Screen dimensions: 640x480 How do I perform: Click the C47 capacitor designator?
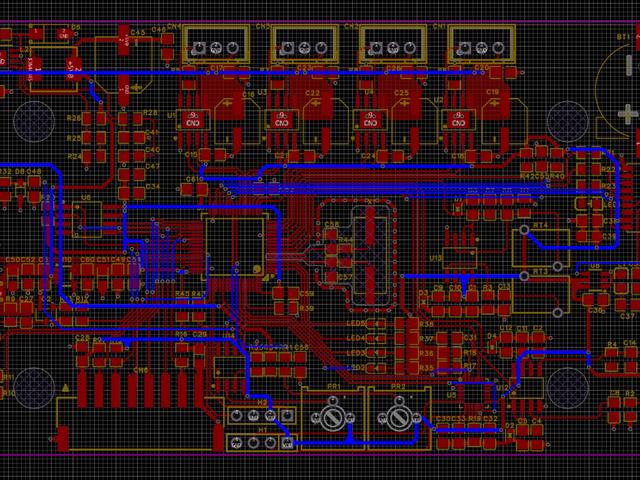point(153,167)
